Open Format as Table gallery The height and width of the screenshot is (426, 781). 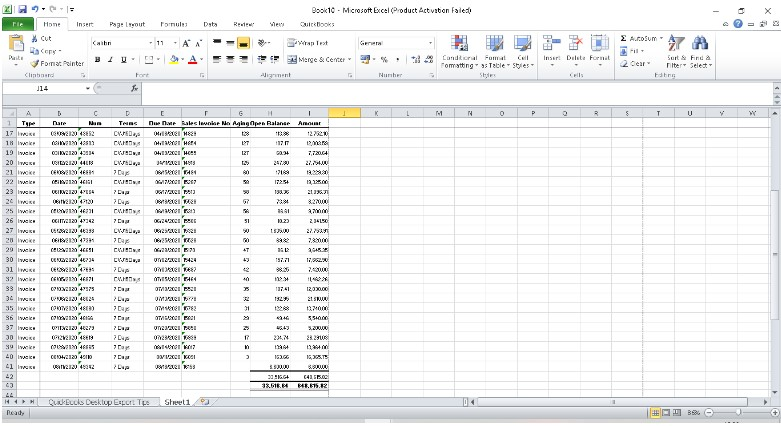[495, 52]
